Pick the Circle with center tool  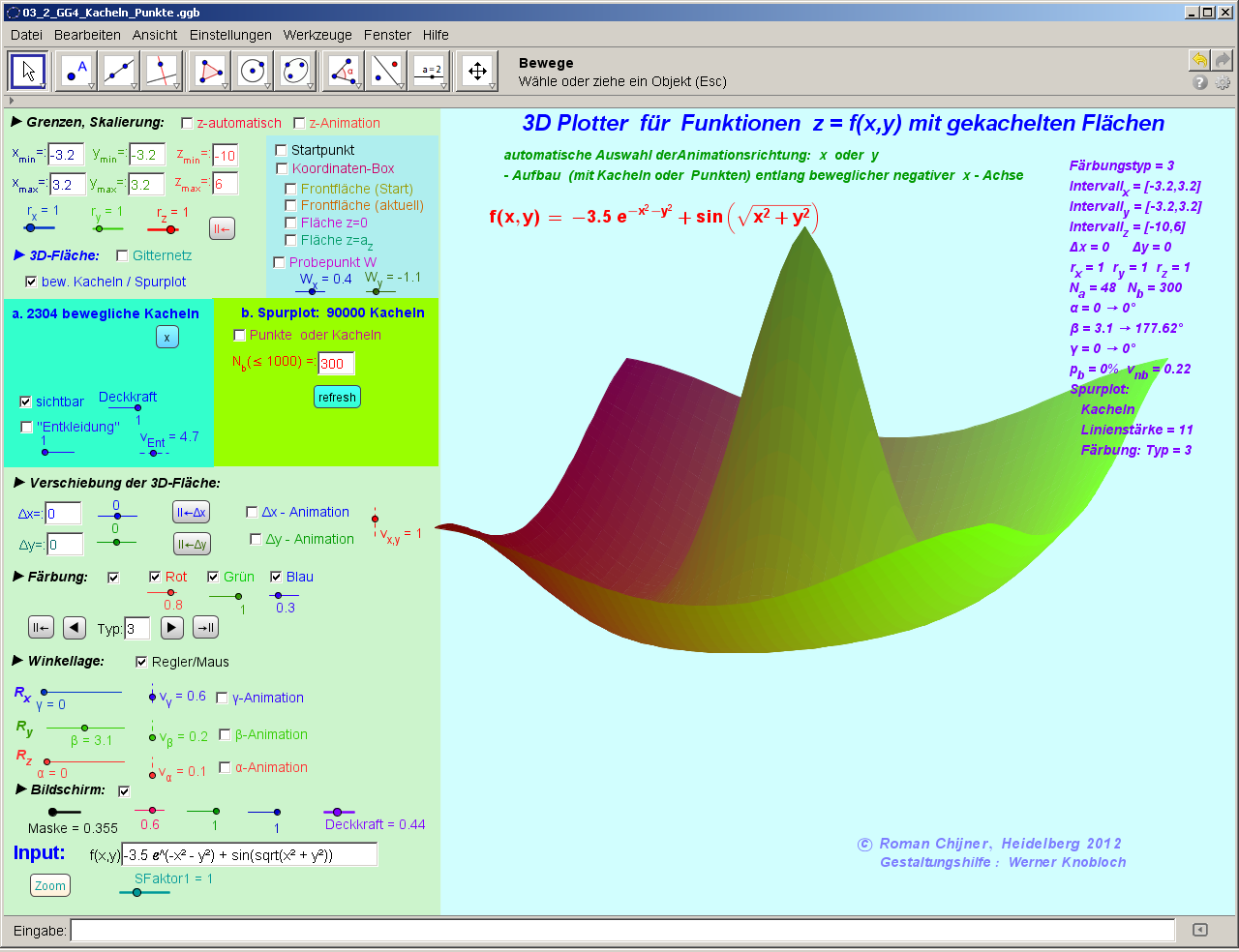point(253,72)
